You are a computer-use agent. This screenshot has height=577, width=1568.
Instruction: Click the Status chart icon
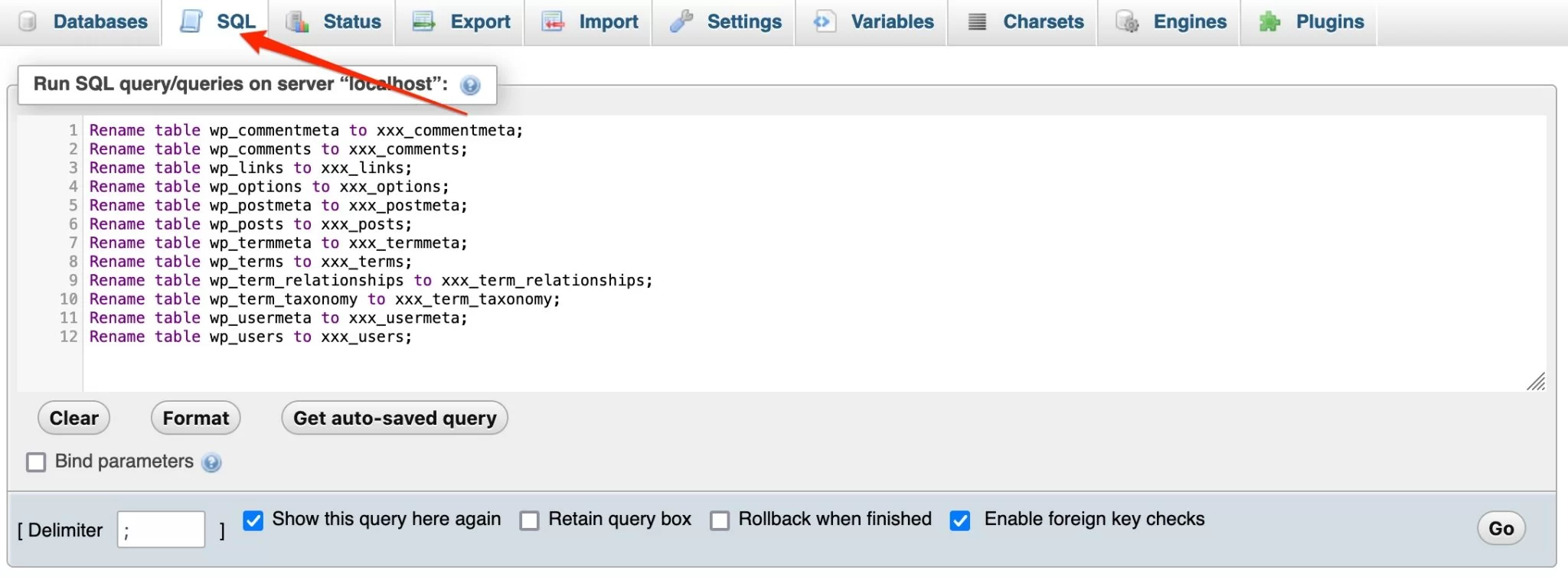pos(297,21)
